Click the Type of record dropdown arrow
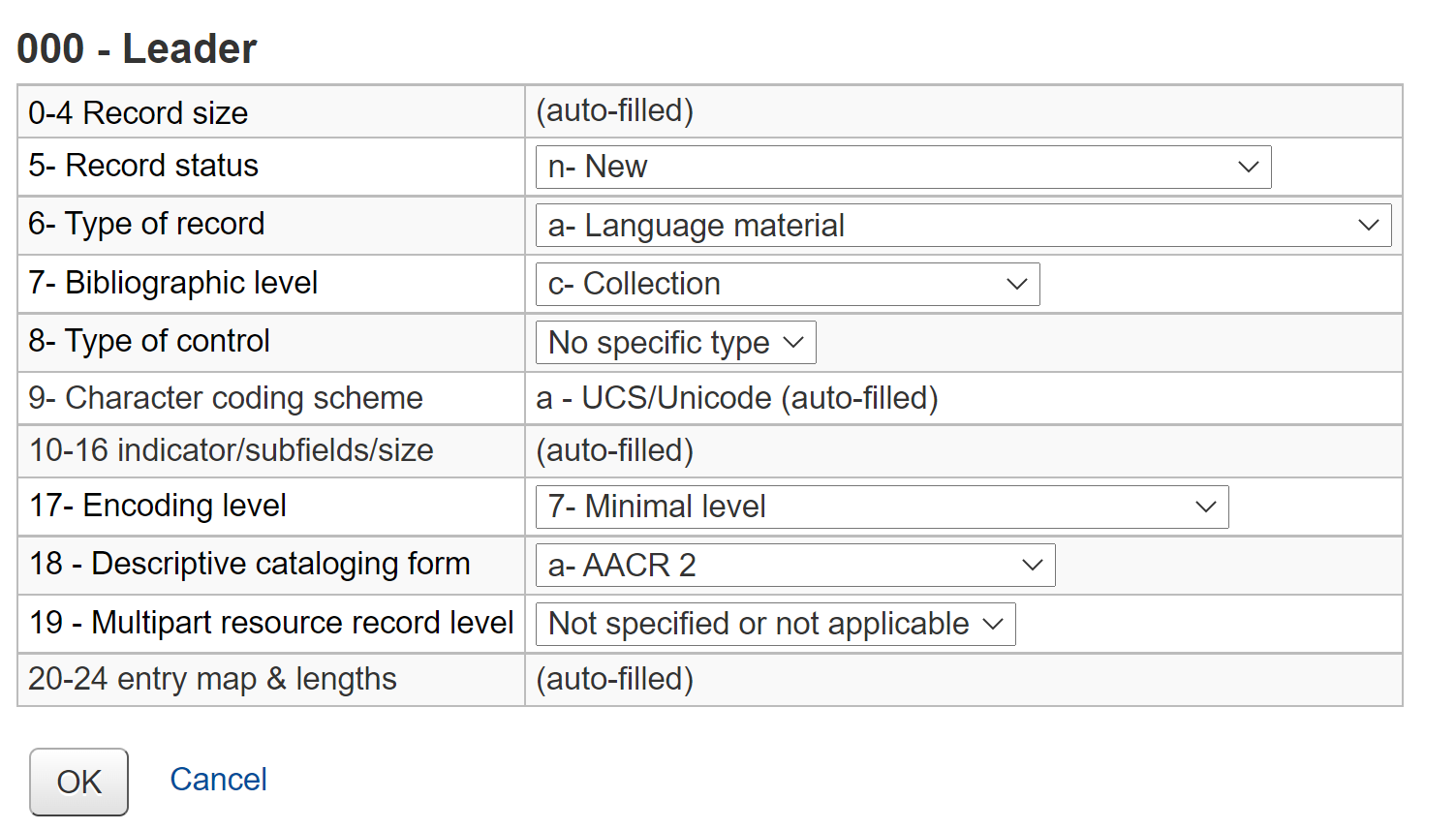This screenshot has width=1456, height=830. point(1368,225)
